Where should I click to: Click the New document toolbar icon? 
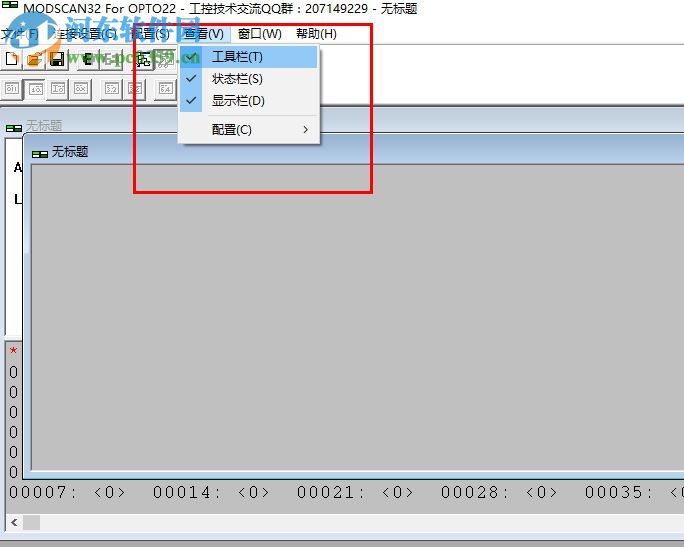(12, 59)
